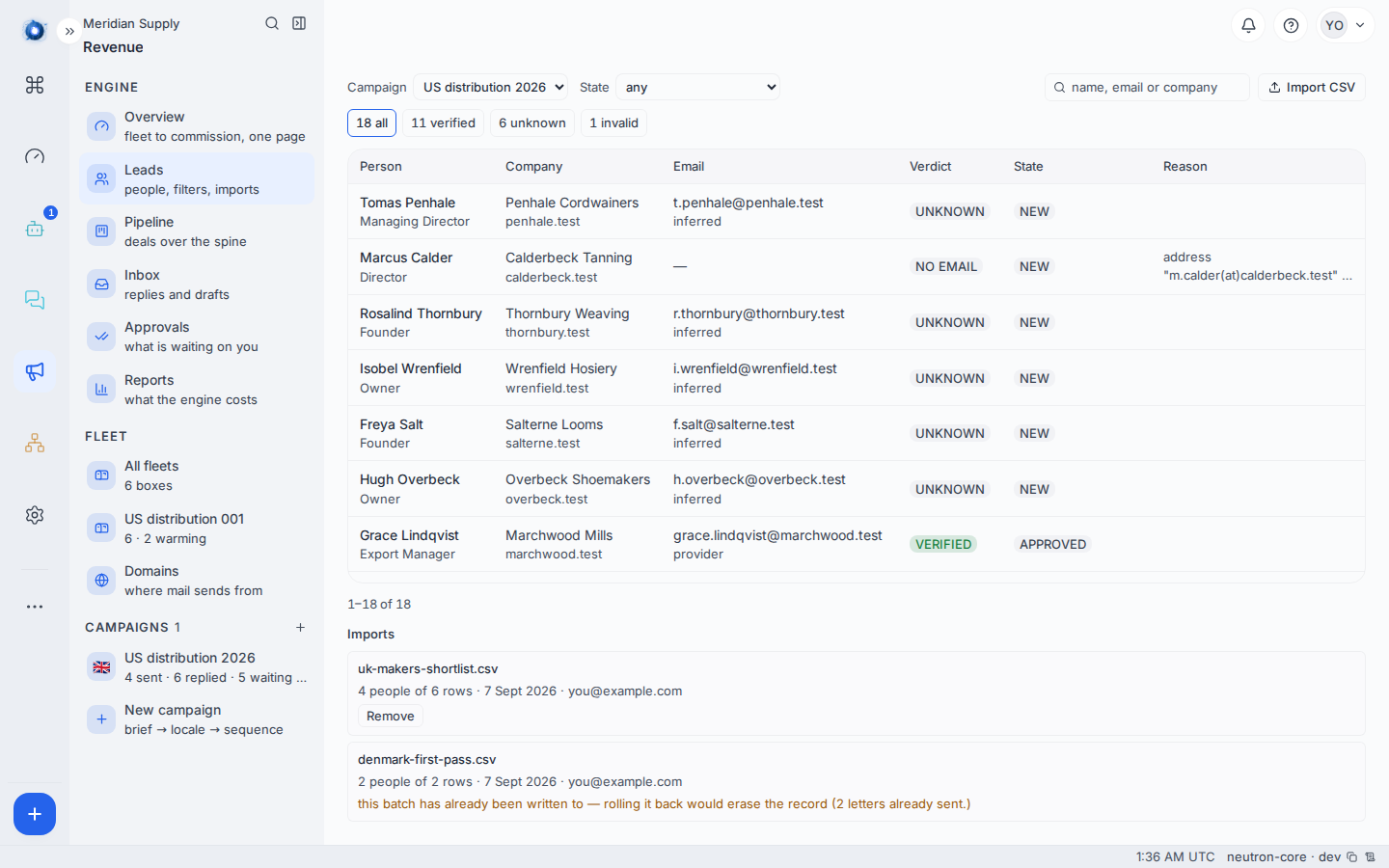Open the State dropdown set to any
The image size is (1389, 868).
[697, 87]
